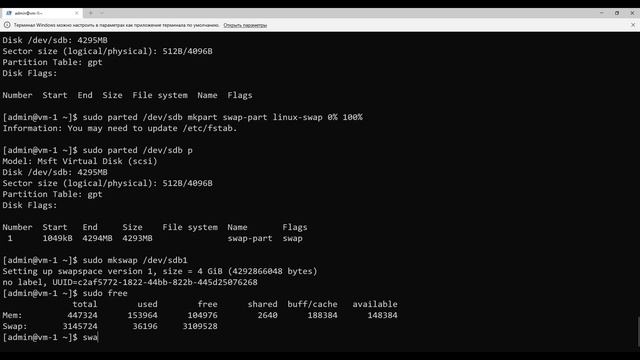Screen dimensions: 640x360
Task: Dismiss the default terminal info bar
Action: click(x=633, y=25)
